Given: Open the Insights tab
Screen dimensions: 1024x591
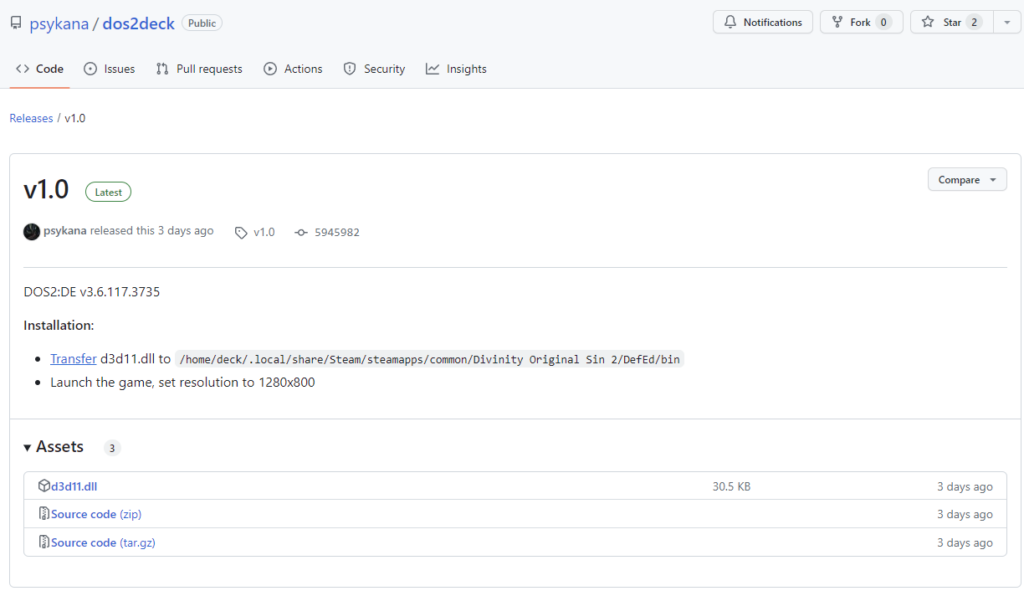Looking at the screenshot, I should click(x=456, y=69).
